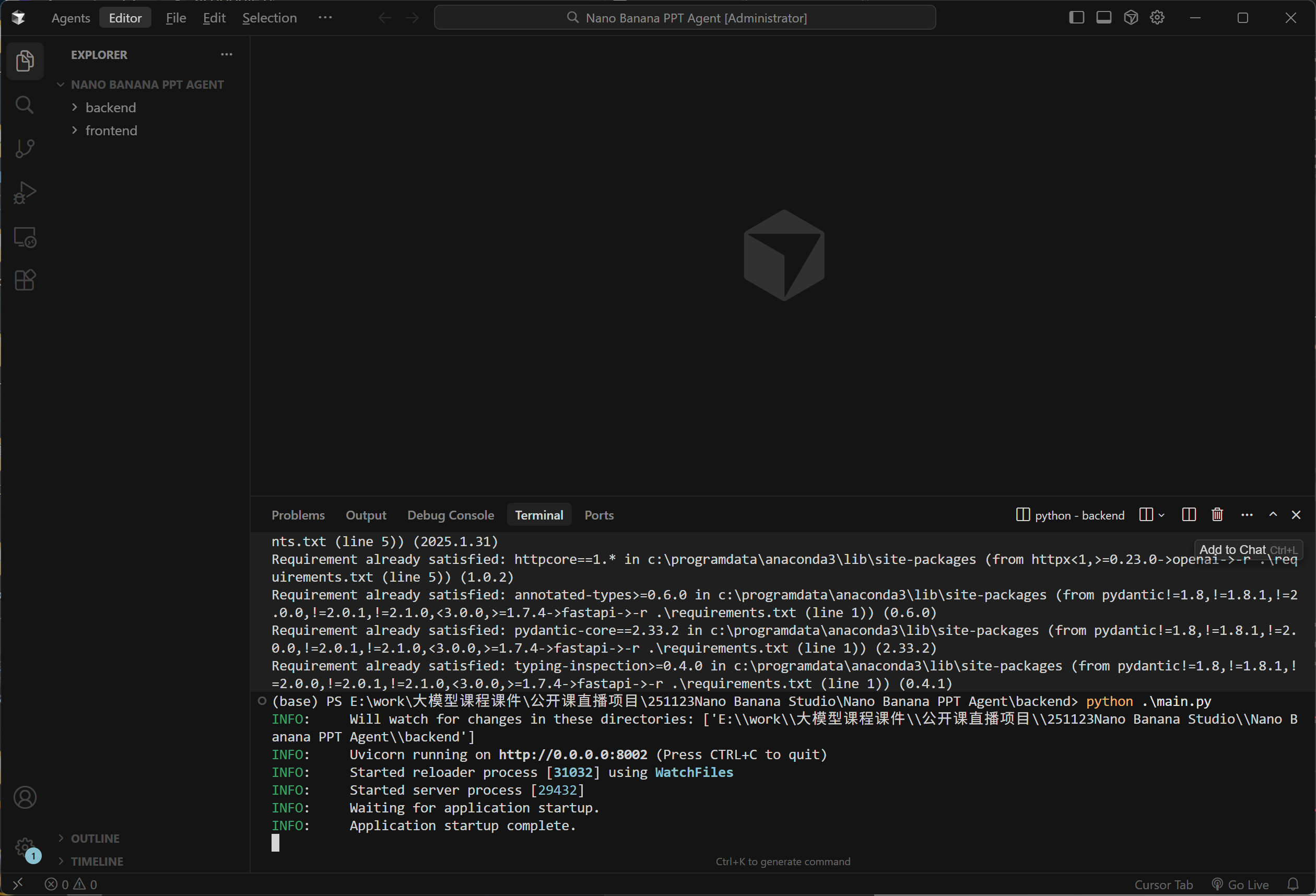Viewport: 1316px width, 896px height.
Task: Click the EXPLORER panel title
Action: point(99,55)
